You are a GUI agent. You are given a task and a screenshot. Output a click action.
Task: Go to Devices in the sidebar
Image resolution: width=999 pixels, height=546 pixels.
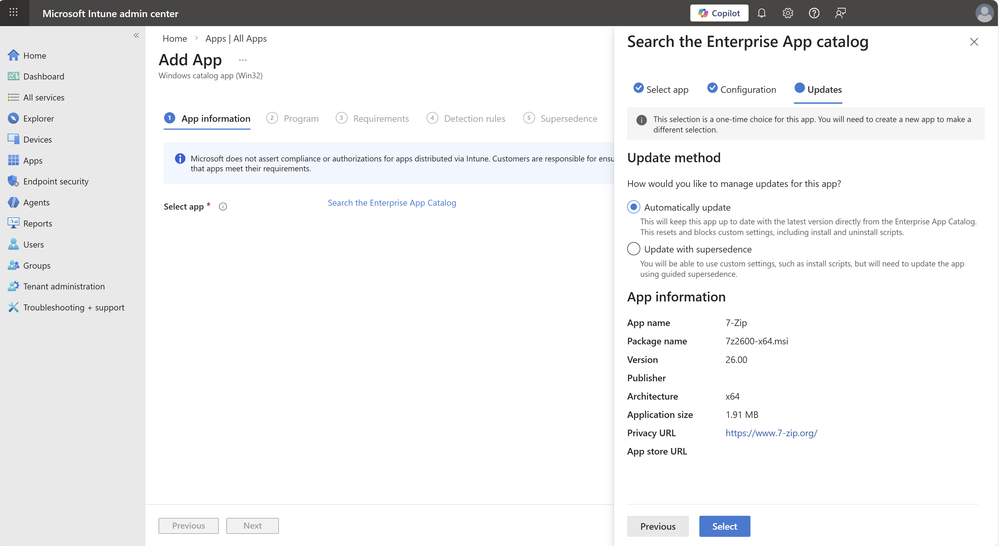click(37, 139)
